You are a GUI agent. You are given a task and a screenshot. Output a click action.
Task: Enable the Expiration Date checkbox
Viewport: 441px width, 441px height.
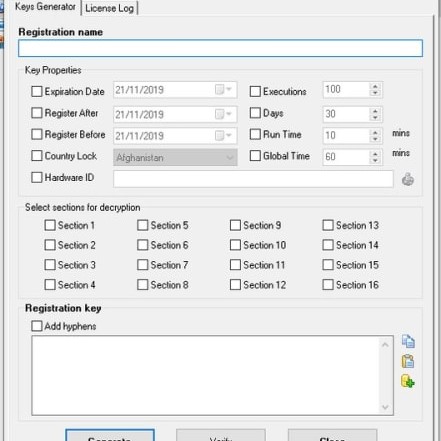pyautogui.click(x=37, y=91)
